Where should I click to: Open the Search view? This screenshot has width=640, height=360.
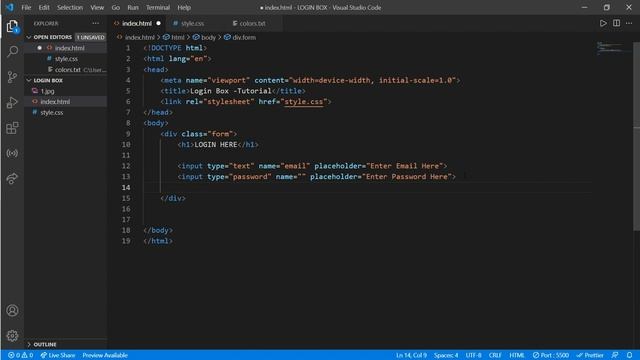pos(12,51)
